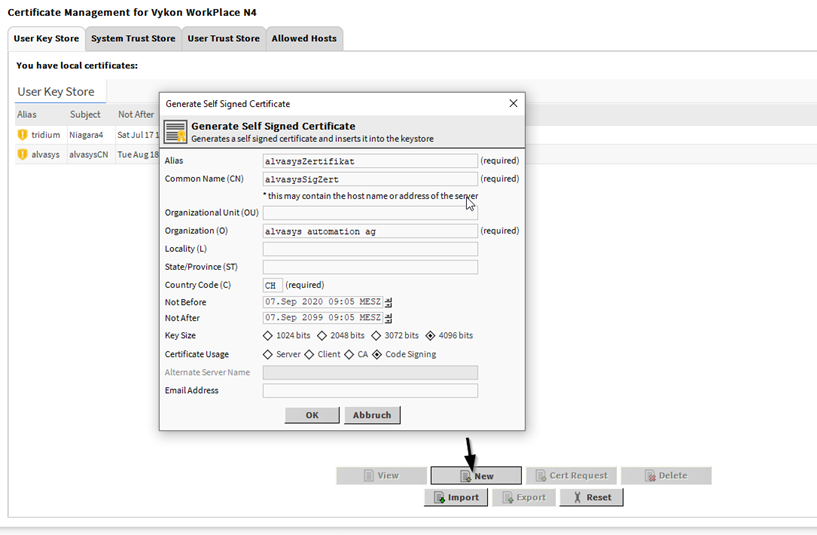Click the Niagara4 subject cell
The image size is (817, 535).
point(86,135)
